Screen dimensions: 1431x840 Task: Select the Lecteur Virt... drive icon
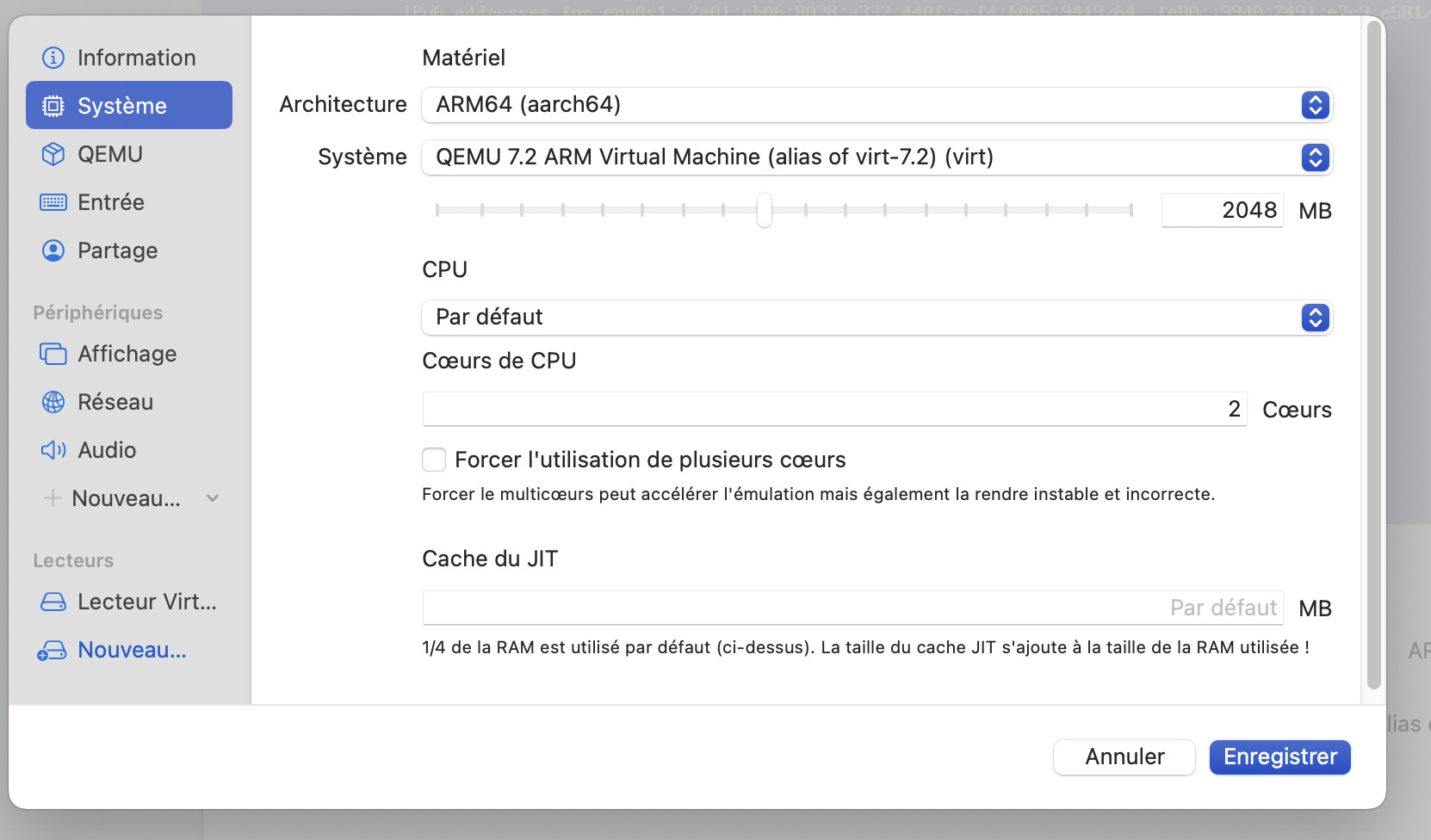[x=53, y=602]
